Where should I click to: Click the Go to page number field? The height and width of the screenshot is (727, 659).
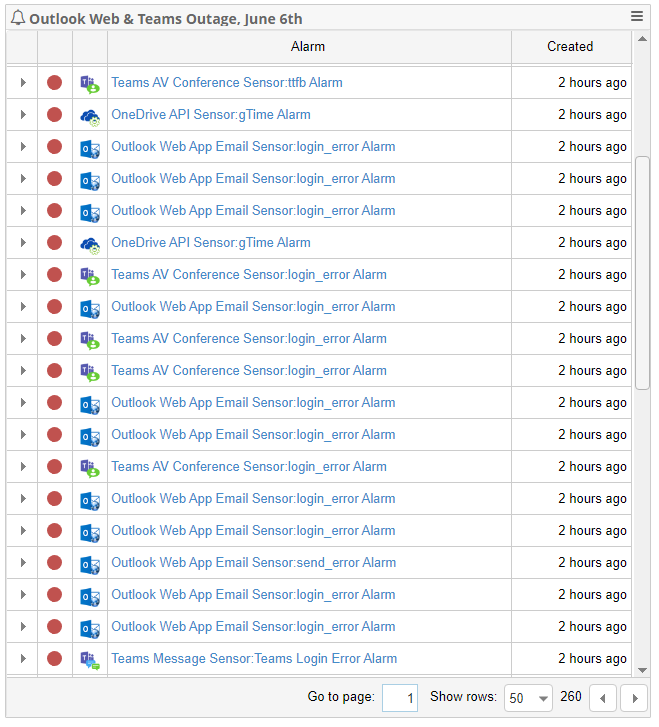[x=400, y=698]
